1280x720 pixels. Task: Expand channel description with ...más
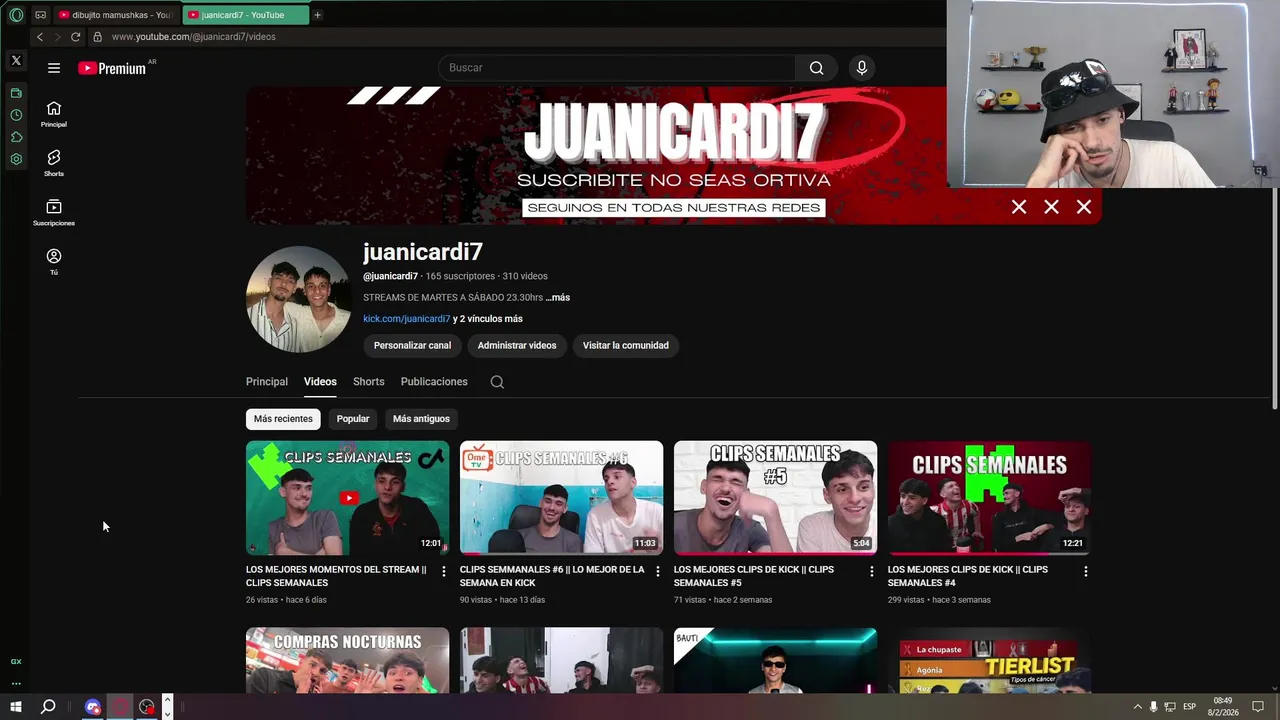point(558,298)
